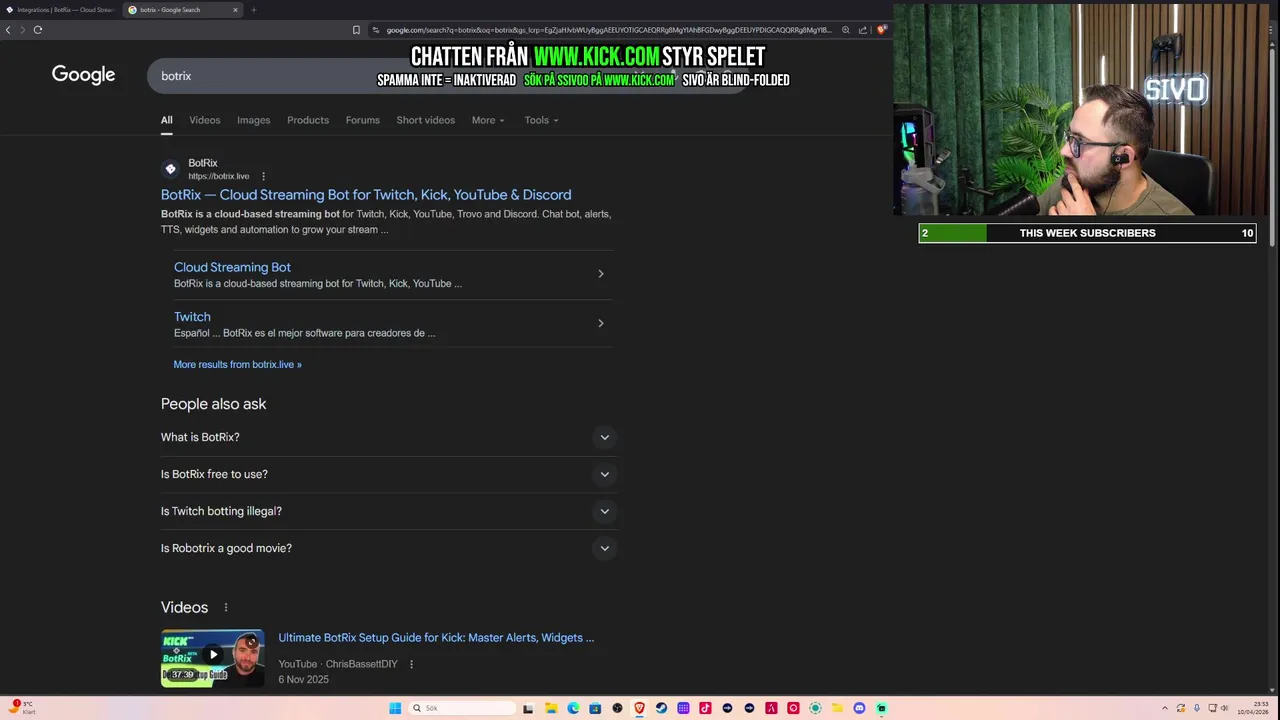This screenshot has width=1280, height=720.
Task: Open the Twitch sitelink
Action: point(192,317)
